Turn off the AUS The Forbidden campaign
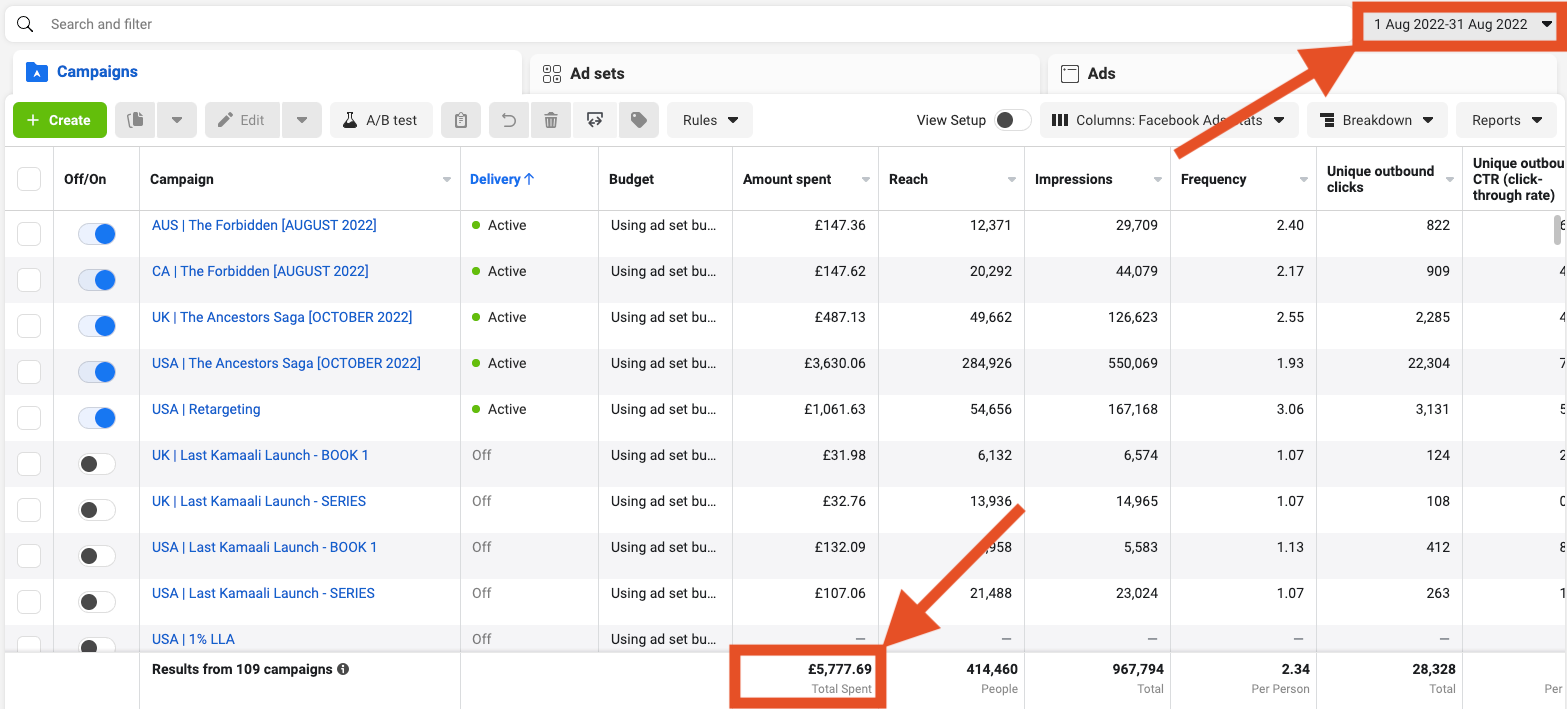The height and width of the screenshot is (709, 1567). (x=97, y=234)
